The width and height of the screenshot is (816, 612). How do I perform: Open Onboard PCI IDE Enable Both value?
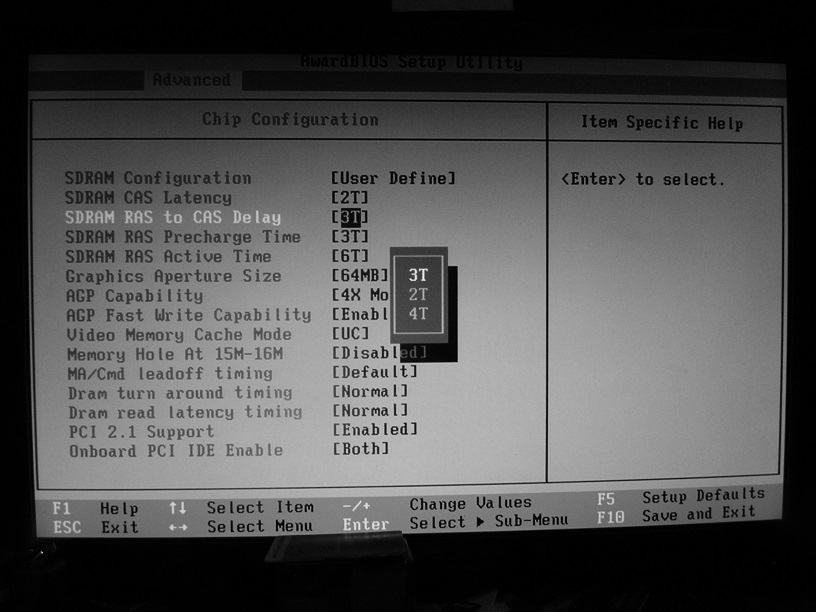[361, 449]
